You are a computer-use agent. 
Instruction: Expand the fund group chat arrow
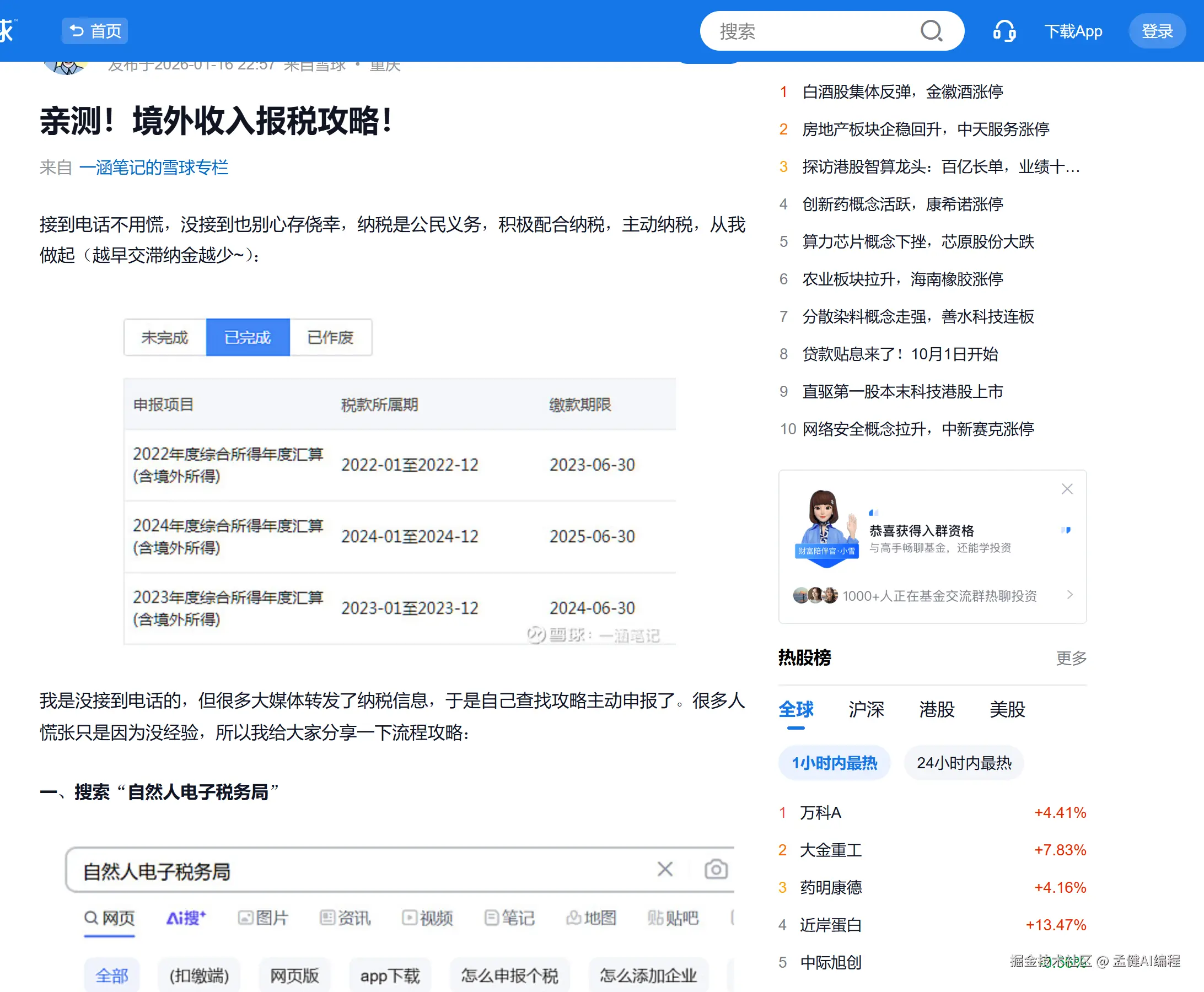pos(1069,595)
